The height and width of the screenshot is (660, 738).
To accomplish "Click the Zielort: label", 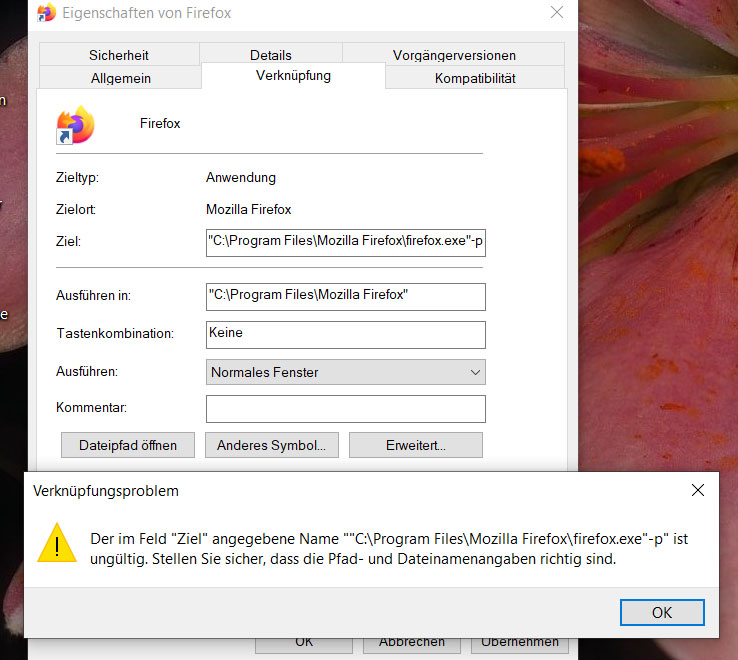I will pos(76,209).
